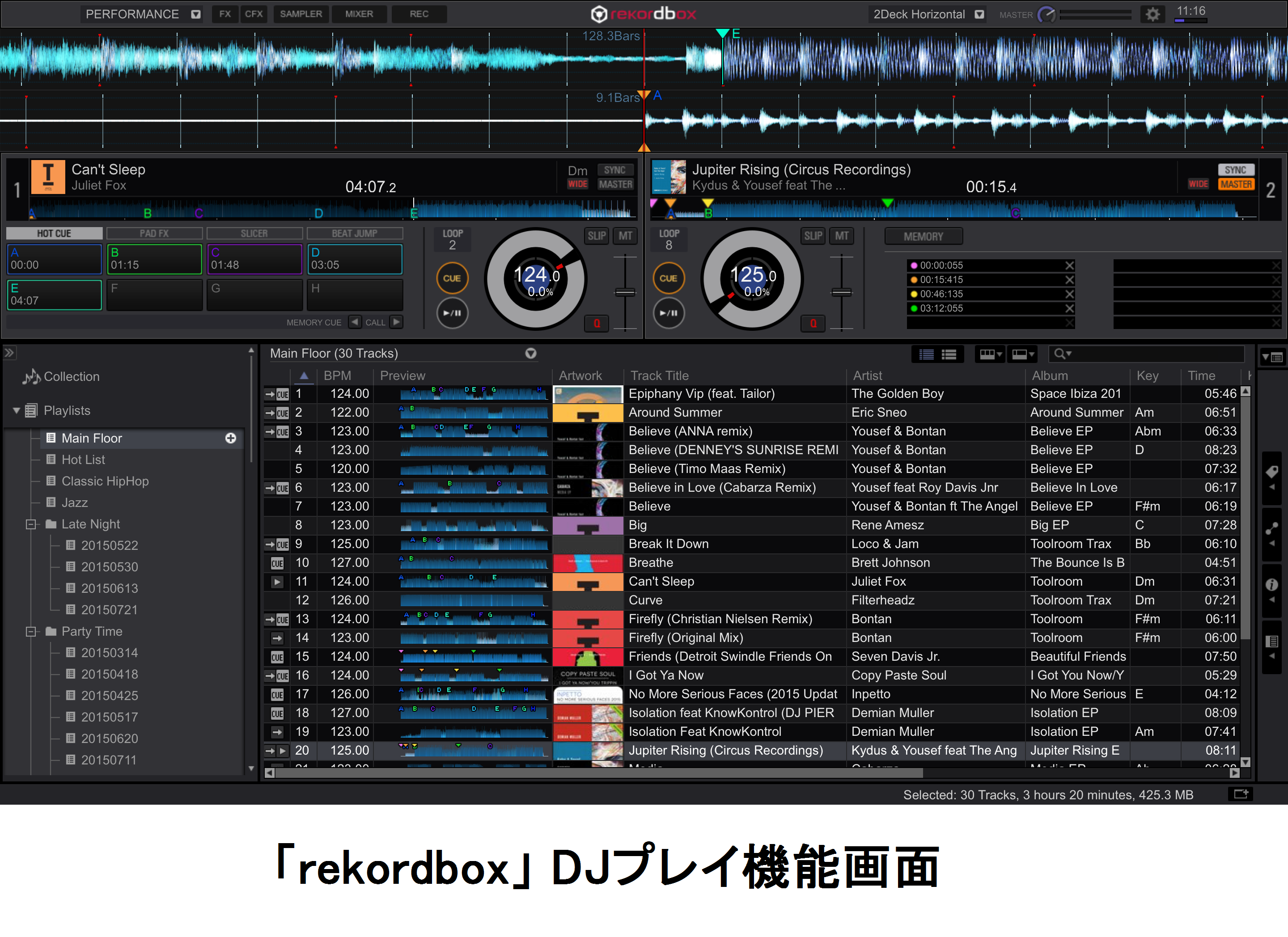Image resolution: width=1288 pixels, height=937 pixels.
Task: Click playlist options circle arrow icon
Action: click(x=530, y=354)
